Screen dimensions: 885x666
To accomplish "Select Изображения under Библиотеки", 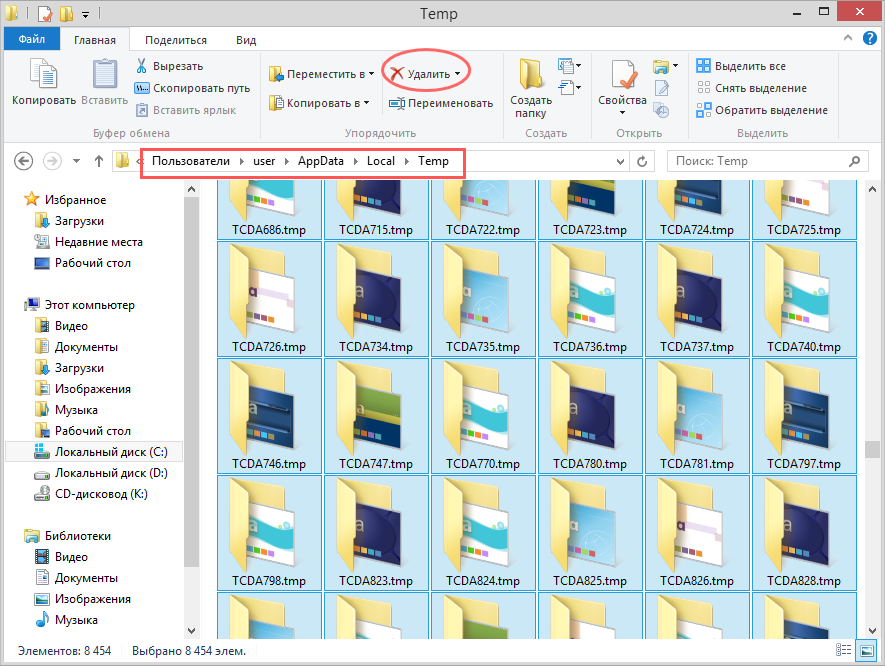I will pyautogui.click(x=93, y=599).
